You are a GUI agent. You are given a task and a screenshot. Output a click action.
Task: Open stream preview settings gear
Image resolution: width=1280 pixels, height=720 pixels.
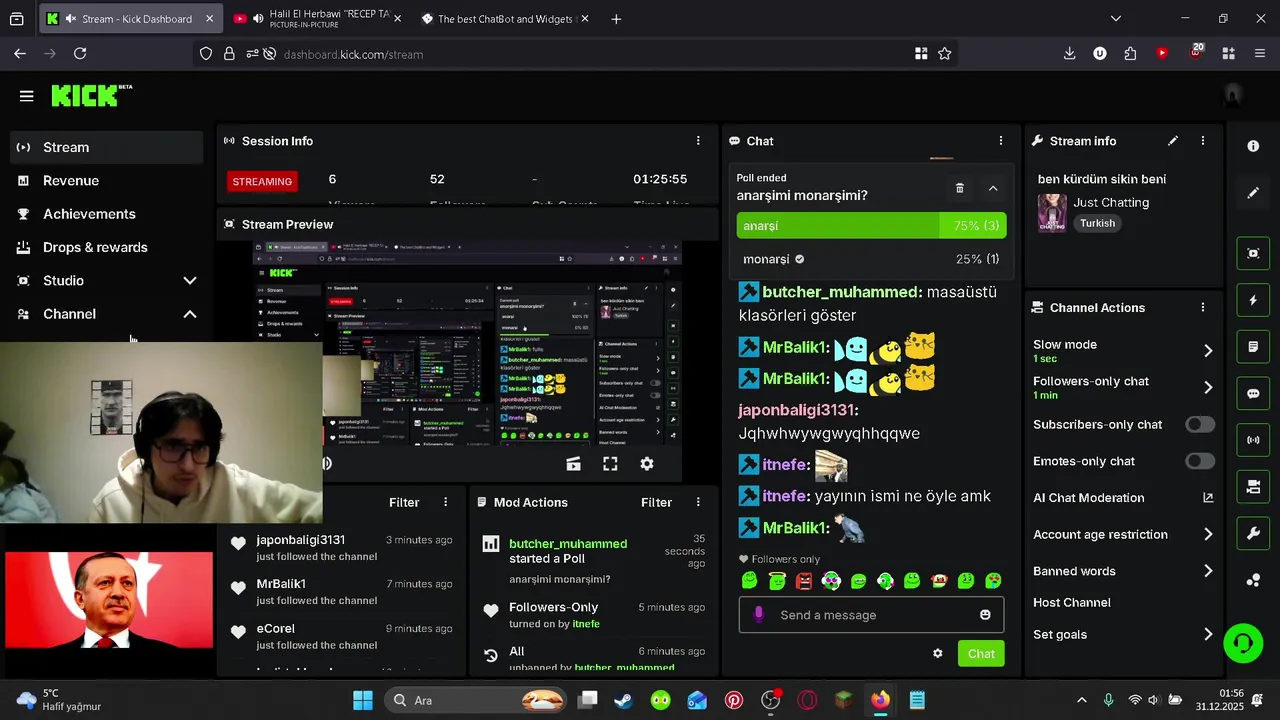point(647,464)
